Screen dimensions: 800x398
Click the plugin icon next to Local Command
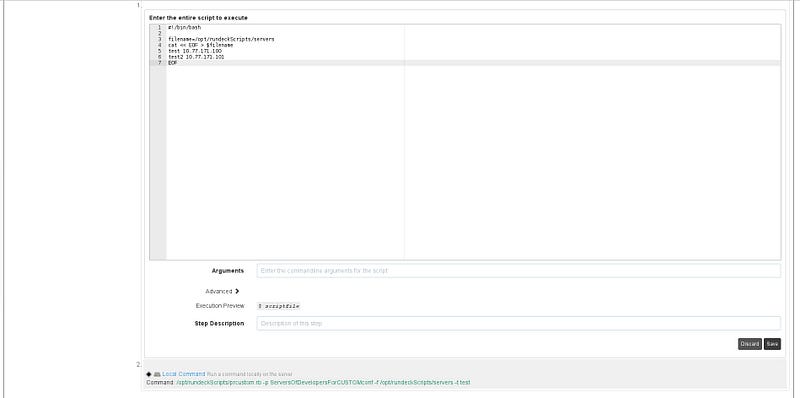click(x=157, y=374)
